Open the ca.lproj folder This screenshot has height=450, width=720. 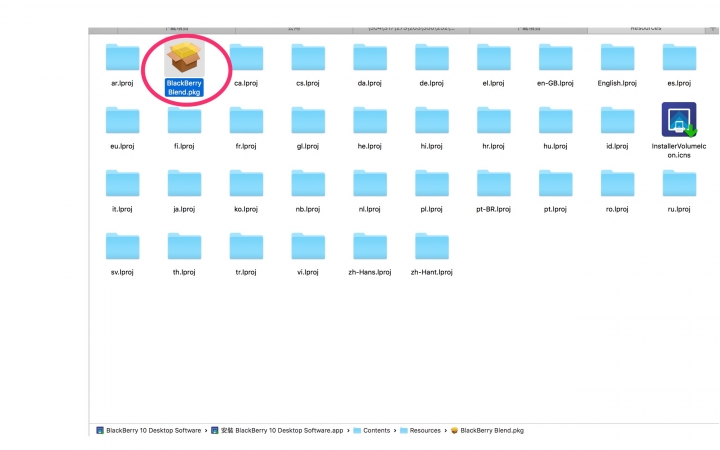(246, 57)
